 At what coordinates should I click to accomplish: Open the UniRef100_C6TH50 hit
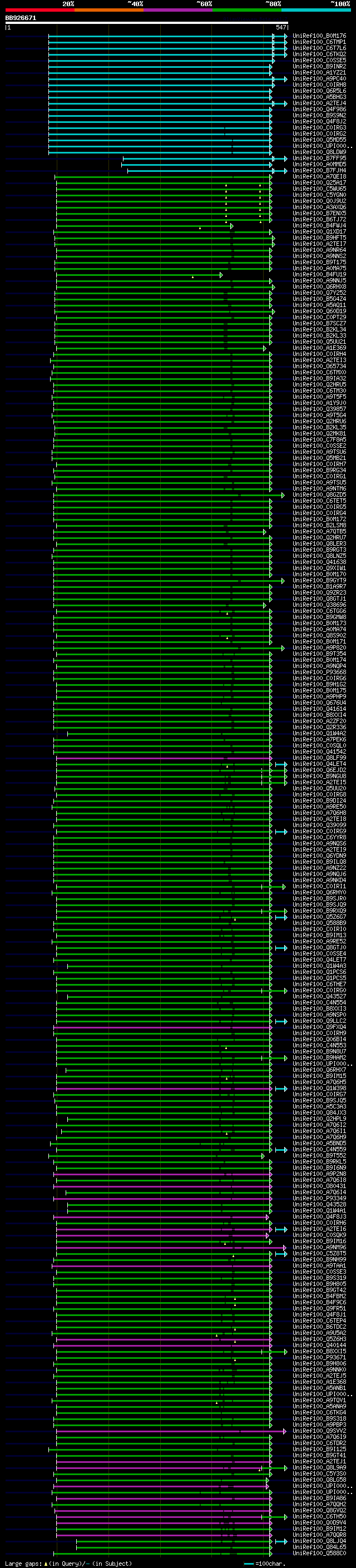319,1517
